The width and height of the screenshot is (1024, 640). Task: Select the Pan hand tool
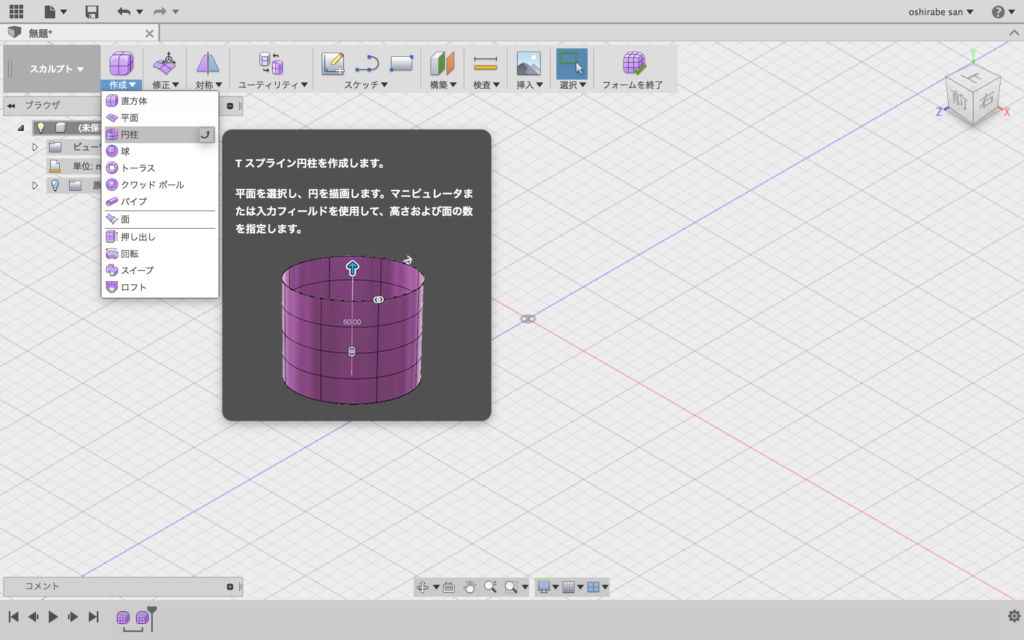(469, 587)
